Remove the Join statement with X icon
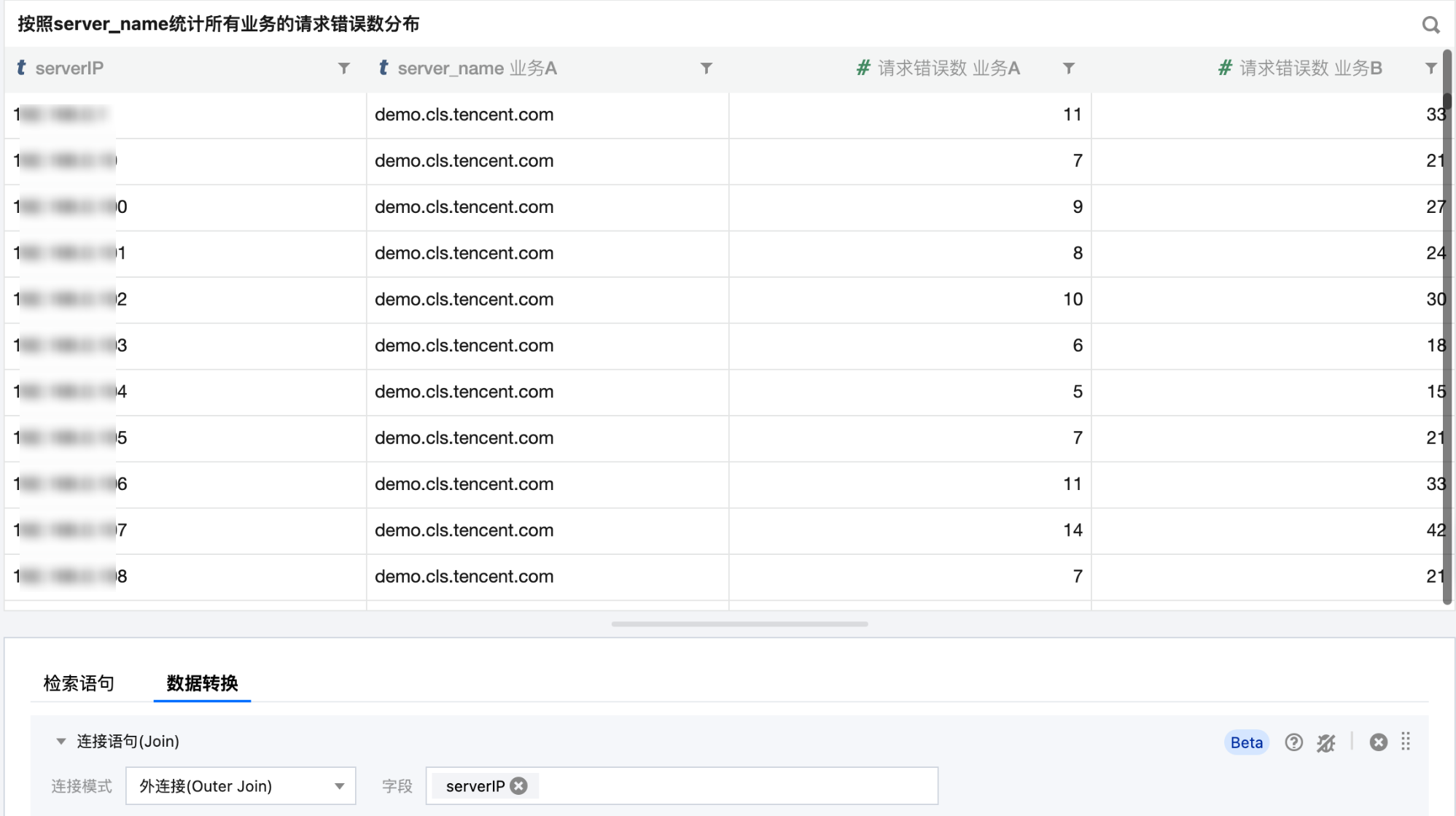 click(1378, 742)
